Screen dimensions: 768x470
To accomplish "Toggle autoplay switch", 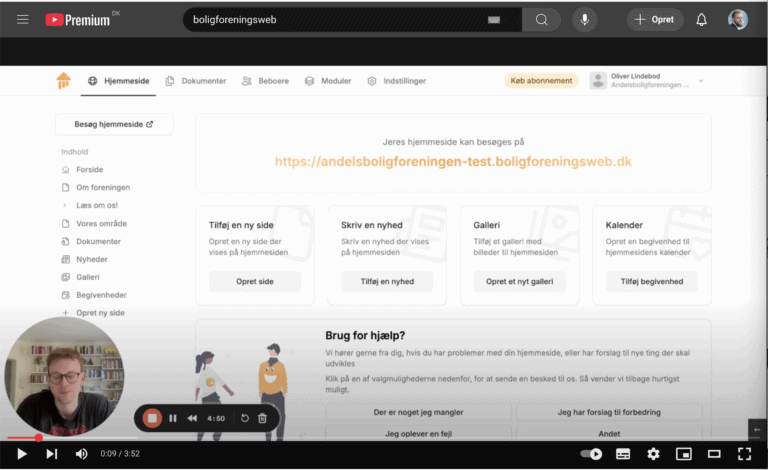I will 591,454.
